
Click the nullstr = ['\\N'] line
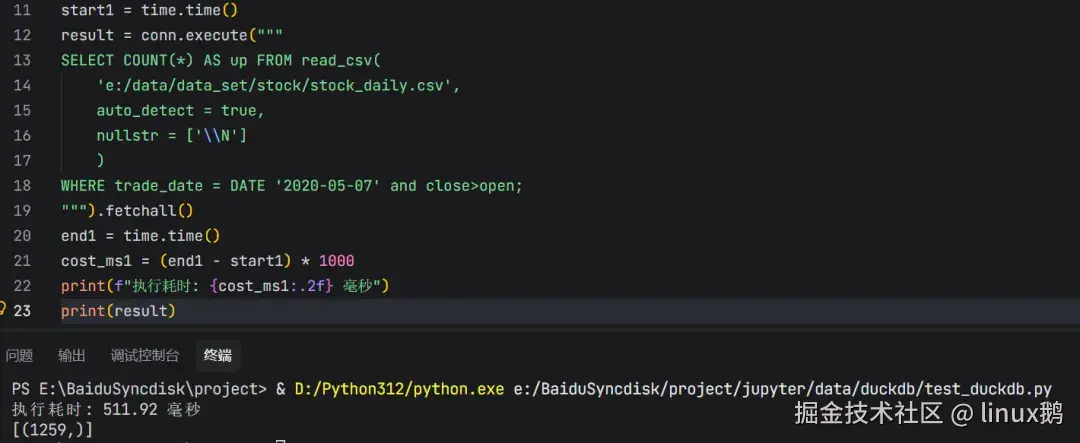(x=172, y=136)
